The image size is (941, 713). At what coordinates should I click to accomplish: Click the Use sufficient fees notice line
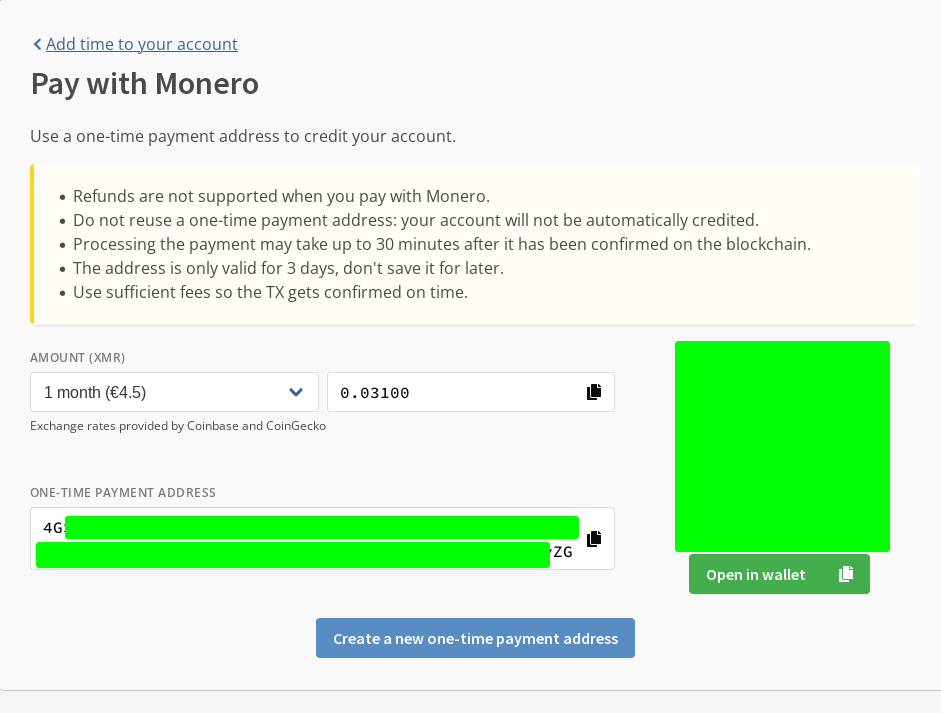pos(270,292)
